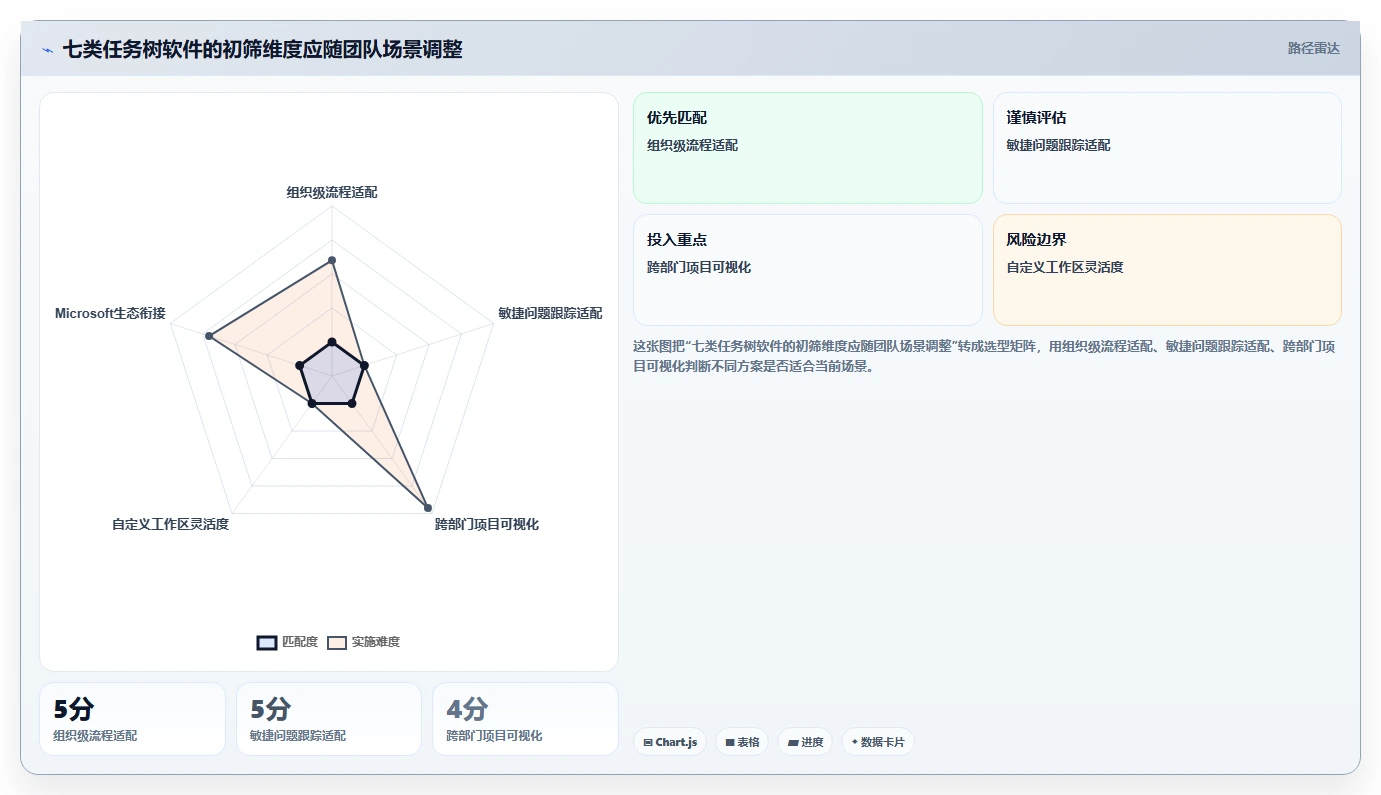The height and width of the screenshot is (795, 1381).
Task: Click the 实施难度 point on 跨部门项目可视化 axis
Action: click(x=427, y=508)
